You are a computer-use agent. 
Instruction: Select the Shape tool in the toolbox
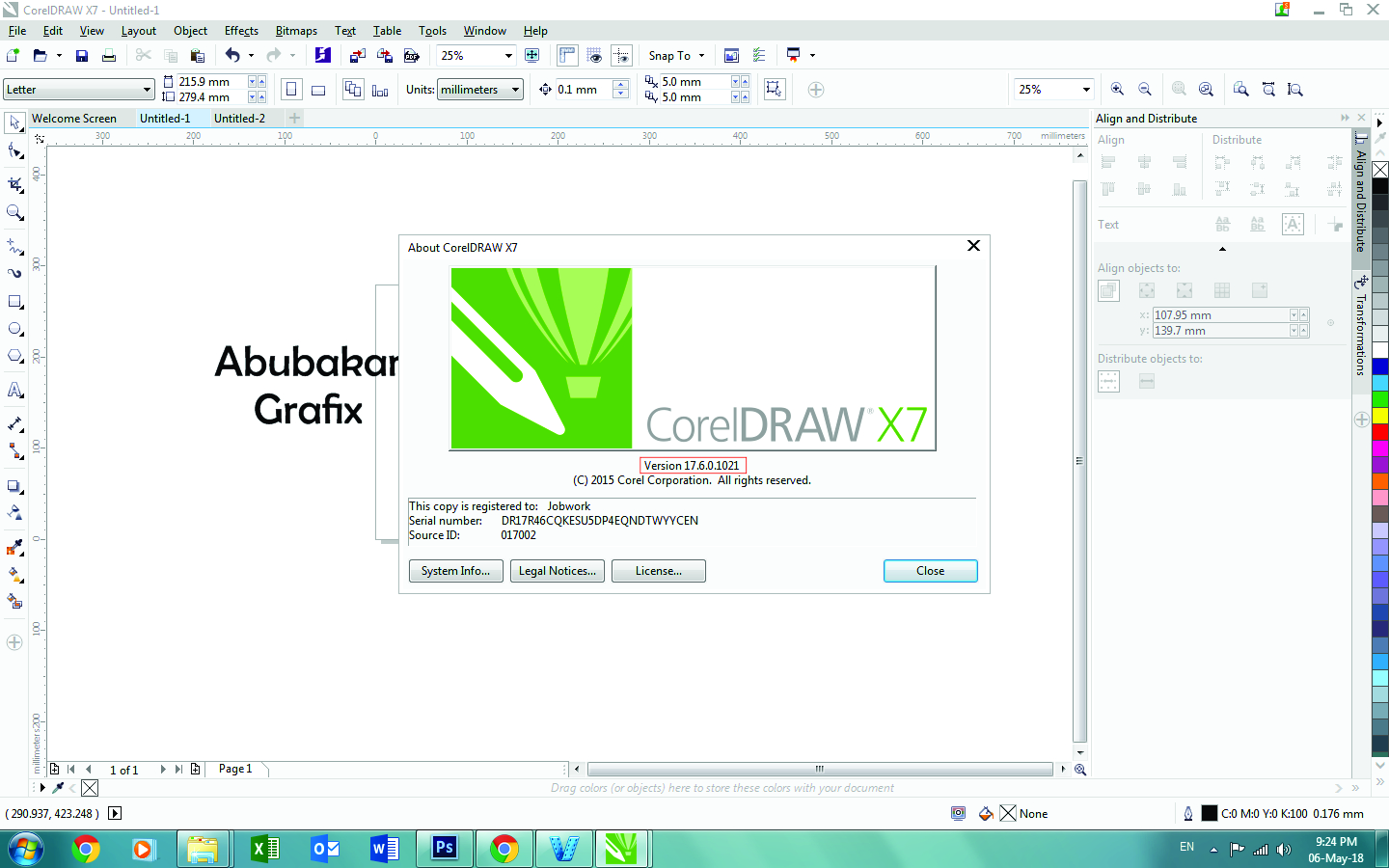click(x=14, y=151)
